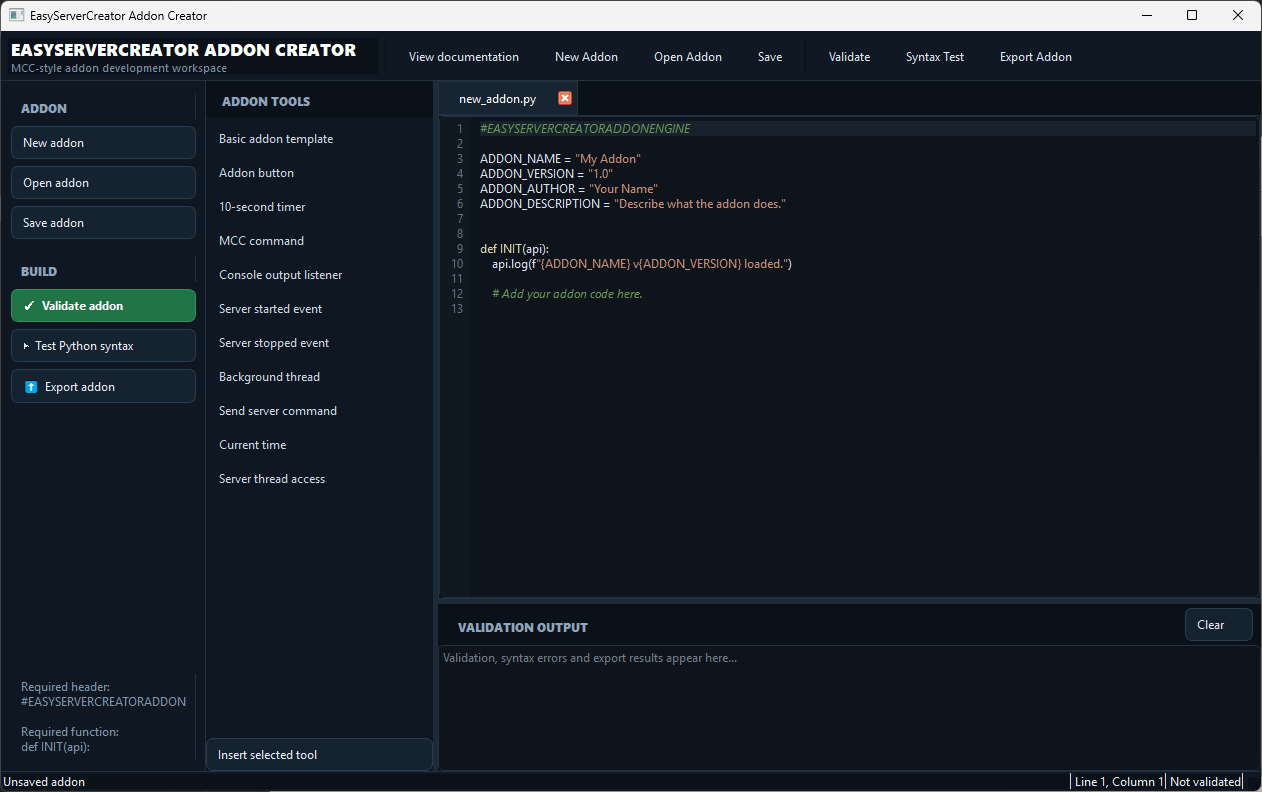
Task: Select Console output listener tool
Action: pyautogui.click(x=319, y=275)
